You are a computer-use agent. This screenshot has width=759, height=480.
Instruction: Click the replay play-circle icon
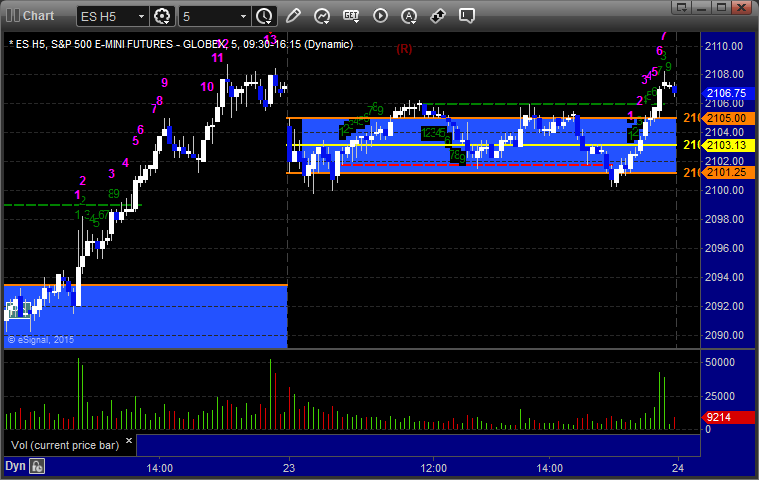pyautogui.click(x=380, y=16)
